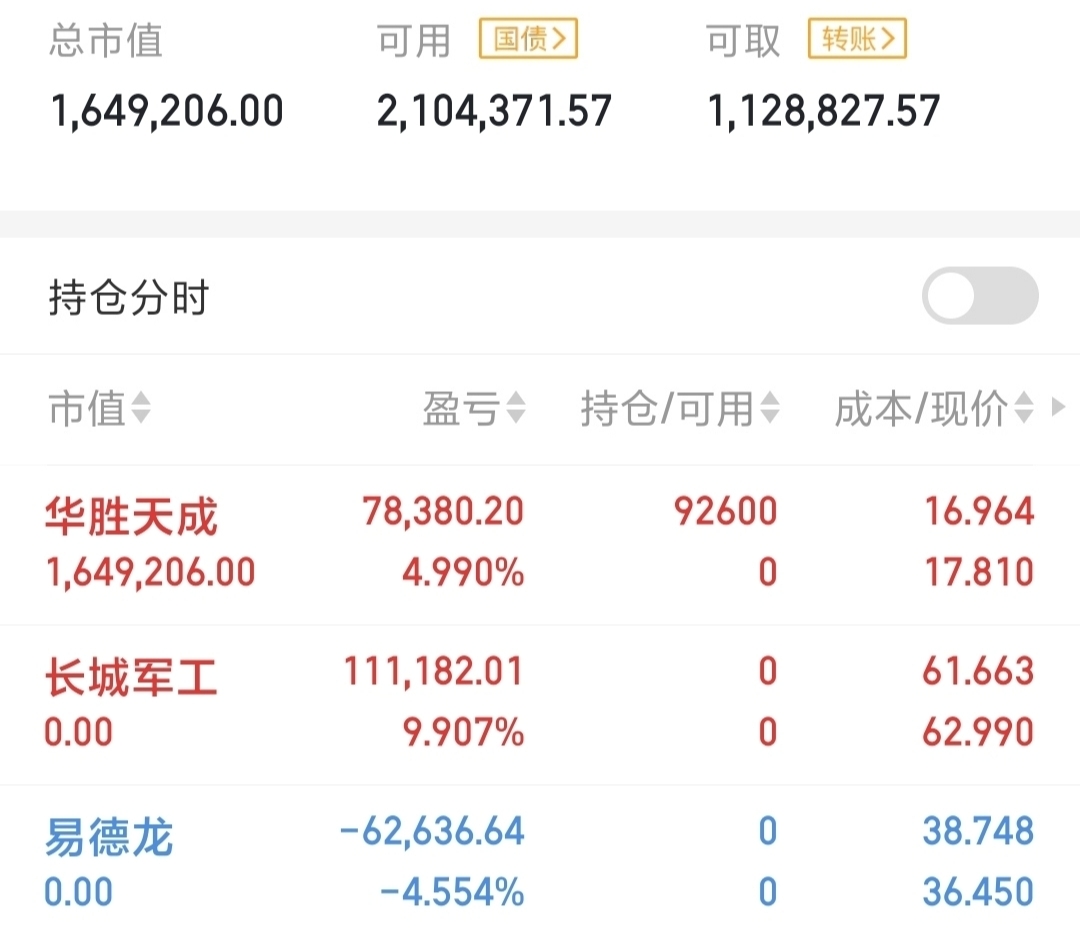Select withdrawable amount 1,128,827.57

[x=823, y=111]
